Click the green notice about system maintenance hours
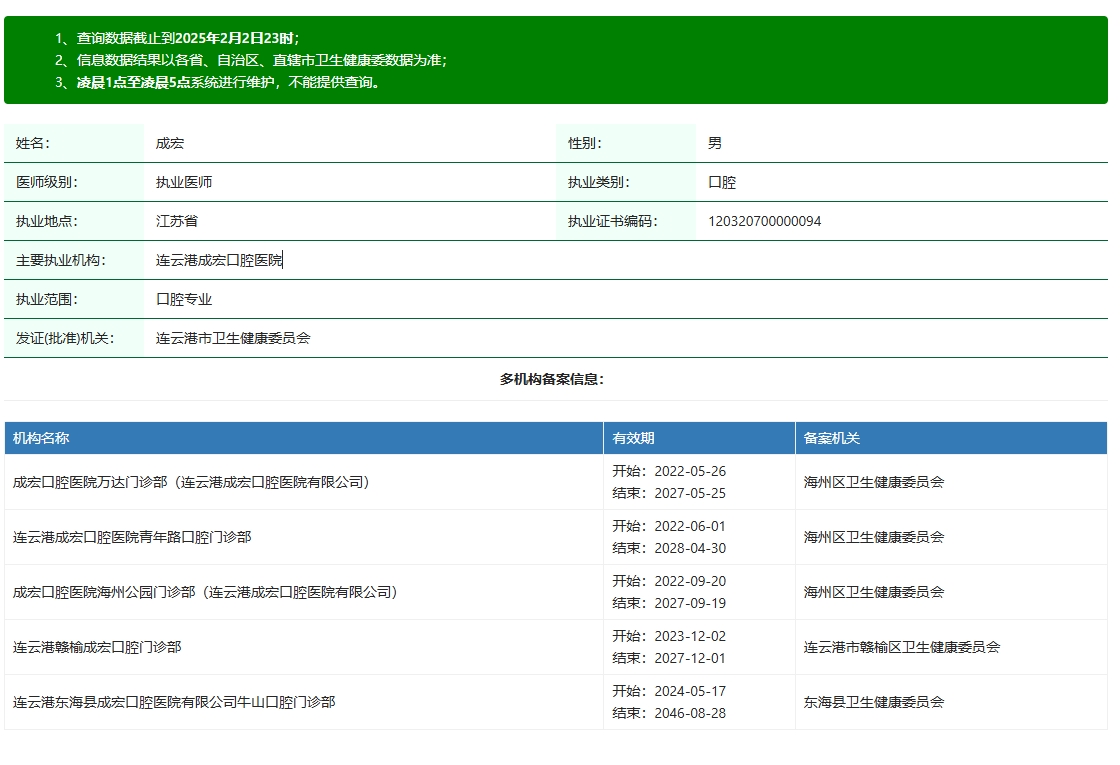Image resolution: width=1120 pixels, height=765 pixels. (x=230, y=82)
